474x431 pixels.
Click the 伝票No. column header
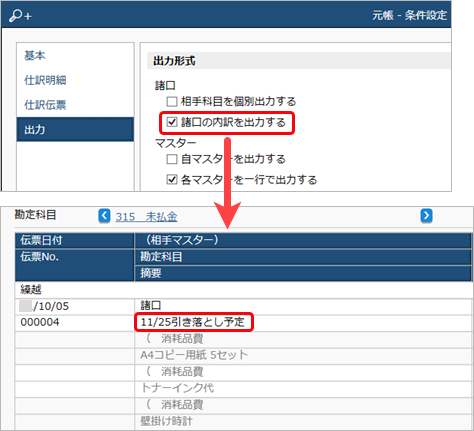(75, 265)
